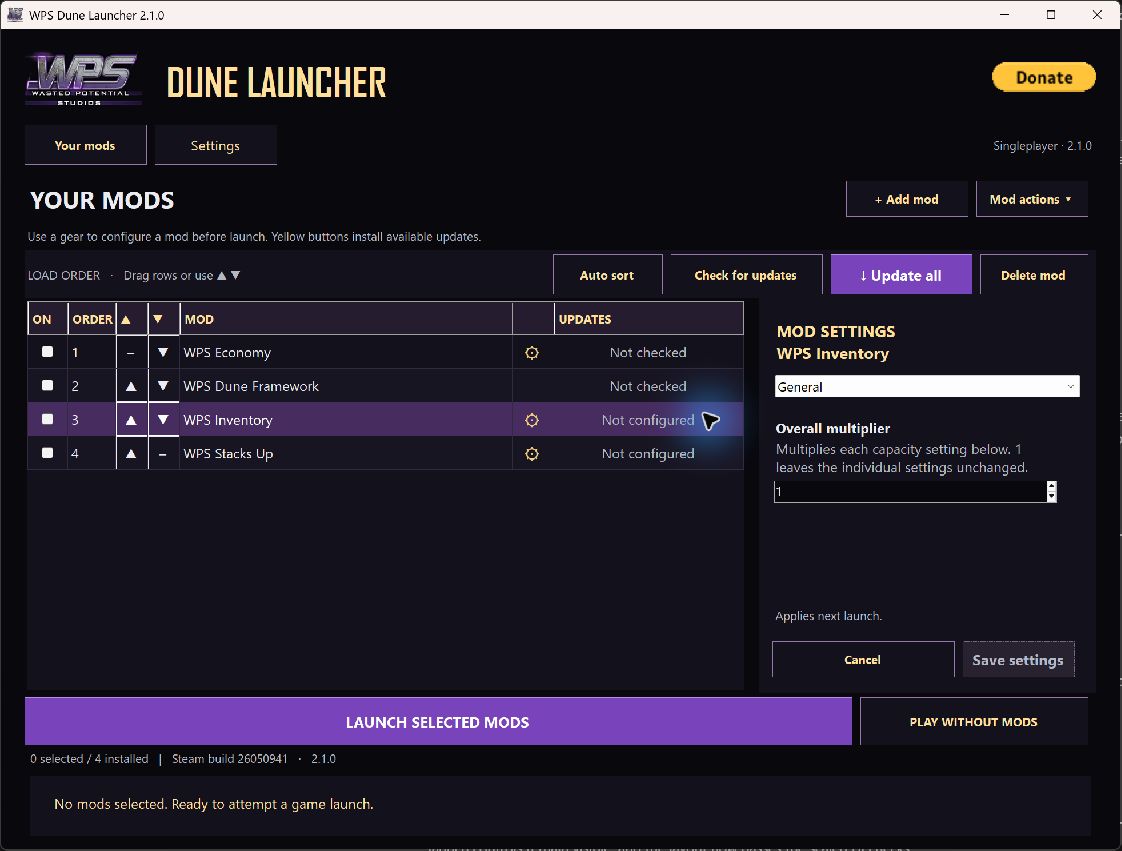Switch to the Your mods tab
1122x851 pixels.
point(85,145)
